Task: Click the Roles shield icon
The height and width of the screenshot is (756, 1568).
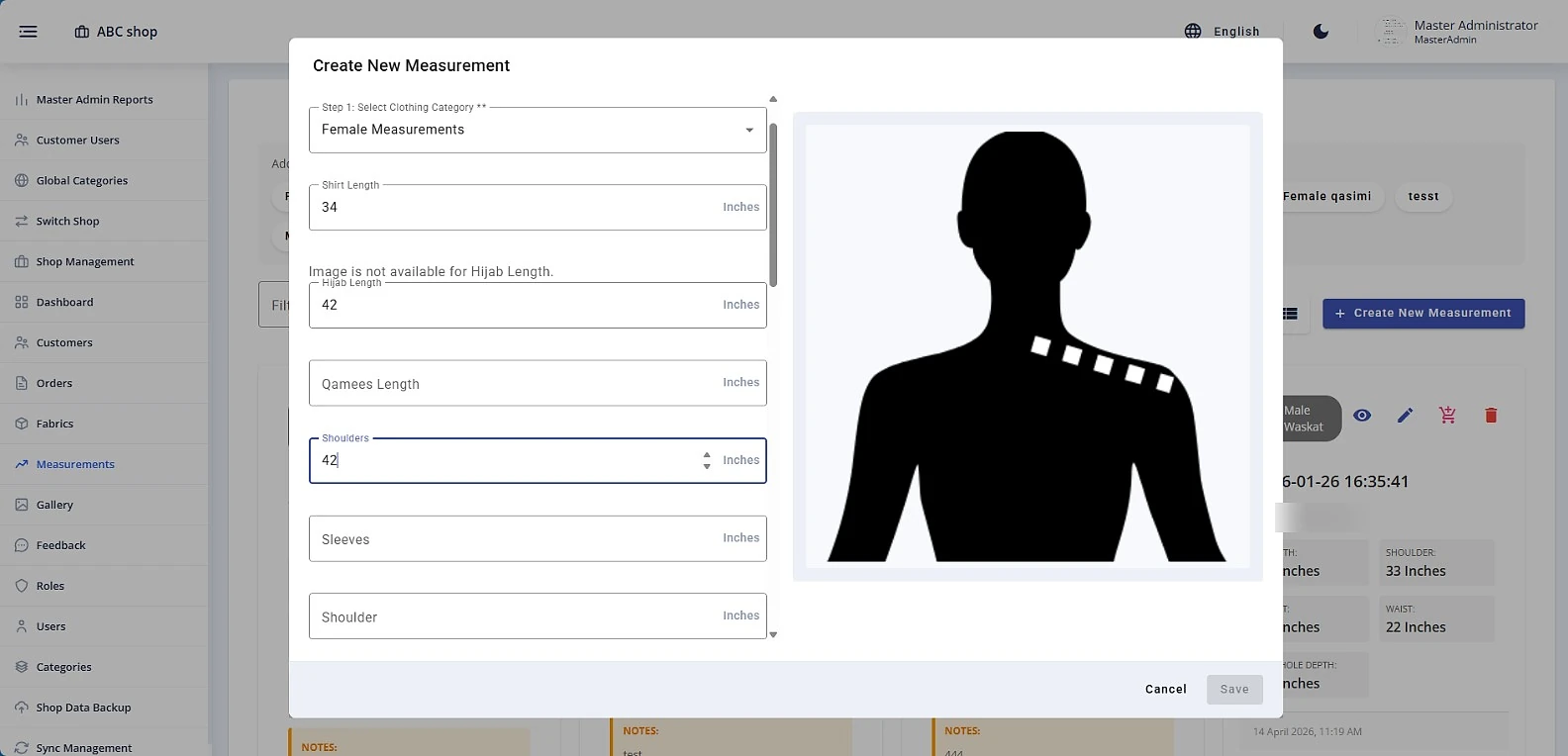Action: (x=22, y=587)
